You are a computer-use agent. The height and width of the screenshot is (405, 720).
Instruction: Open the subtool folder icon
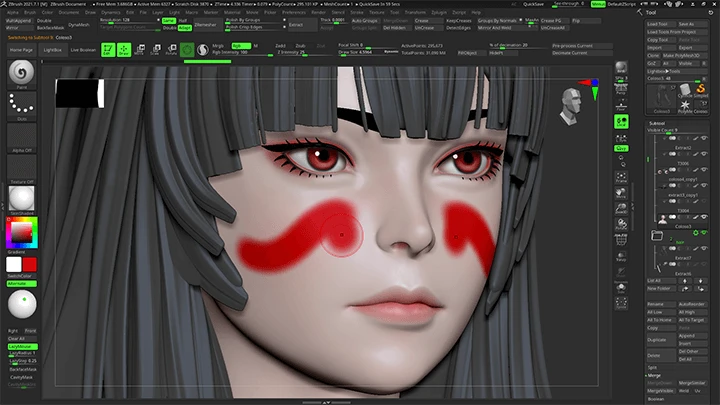657,236
